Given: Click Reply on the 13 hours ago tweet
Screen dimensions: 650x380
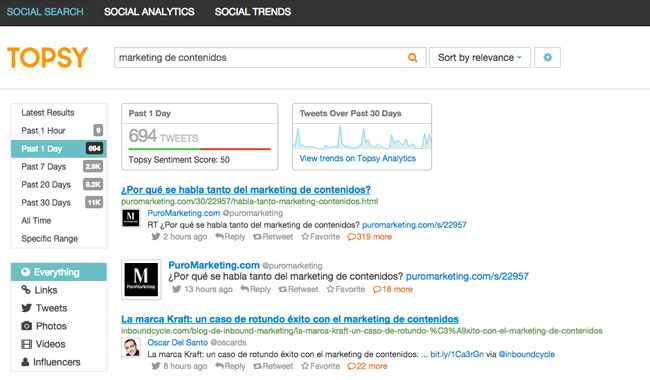Looking at the screenshot, I should coord(255,289).
